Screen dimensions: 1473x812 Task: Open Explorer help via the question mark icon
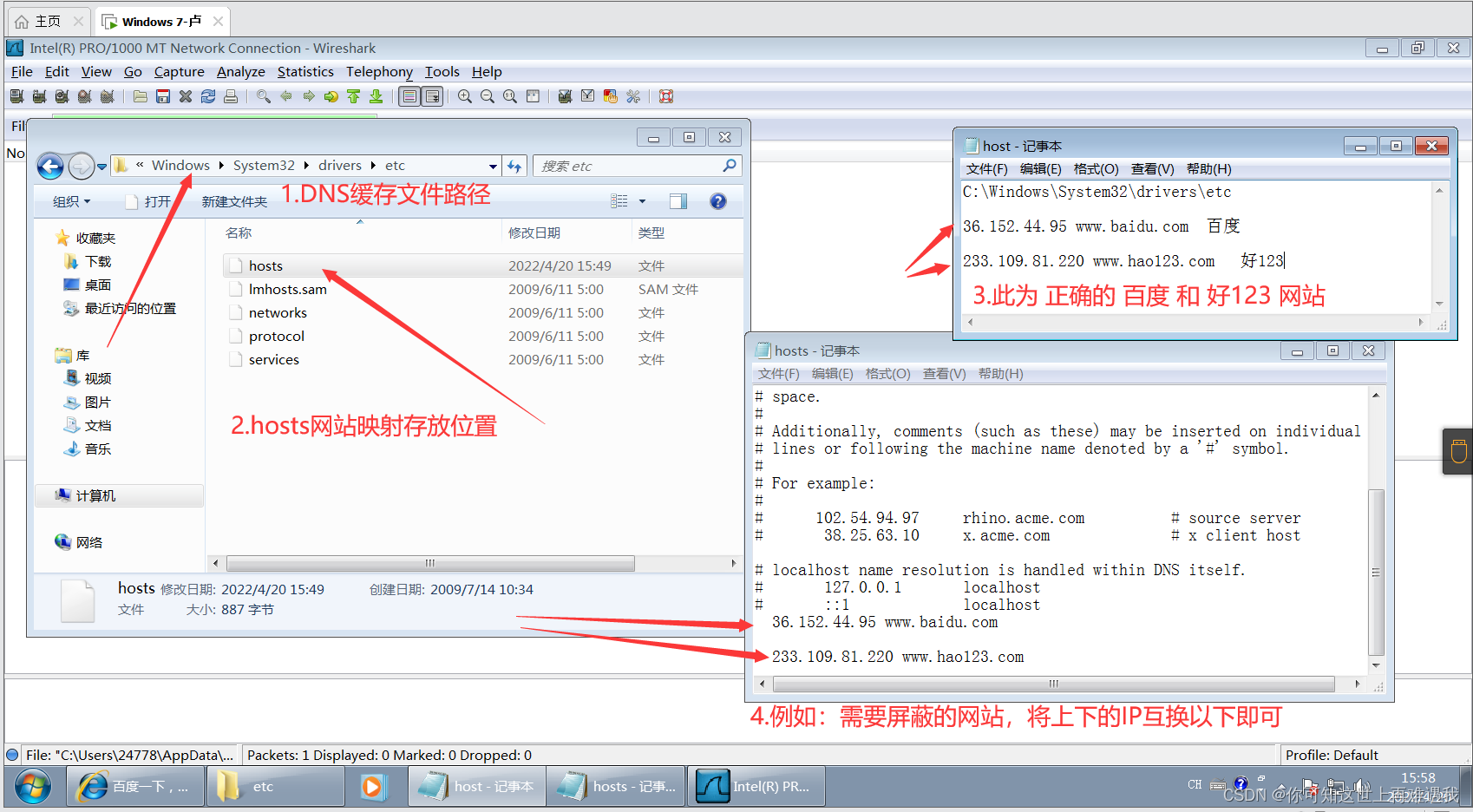coord(718,201)
